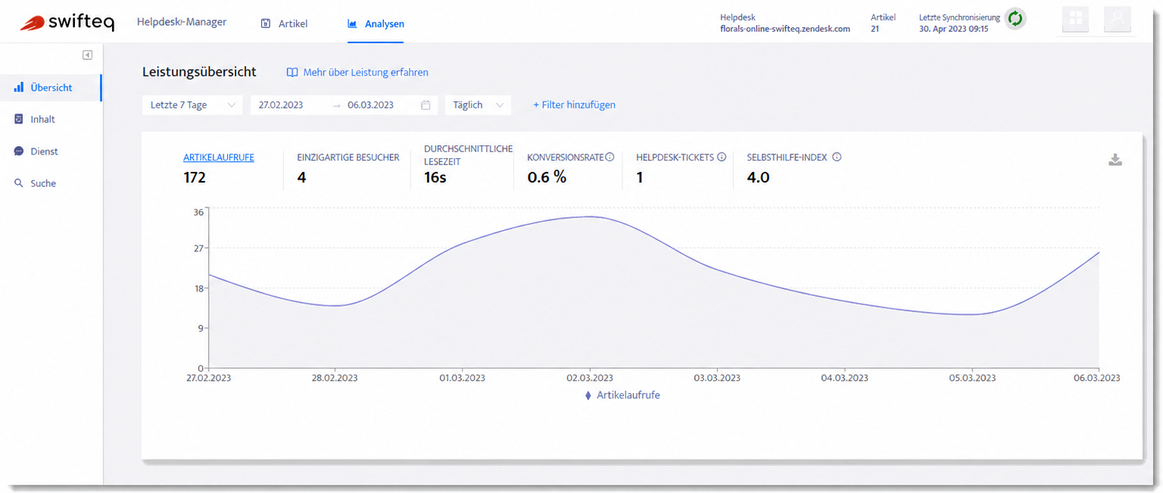Click the calendar icon in date range
Image resolution: width=1163 pixels, height=493 pixels.
tap(426, 105)
